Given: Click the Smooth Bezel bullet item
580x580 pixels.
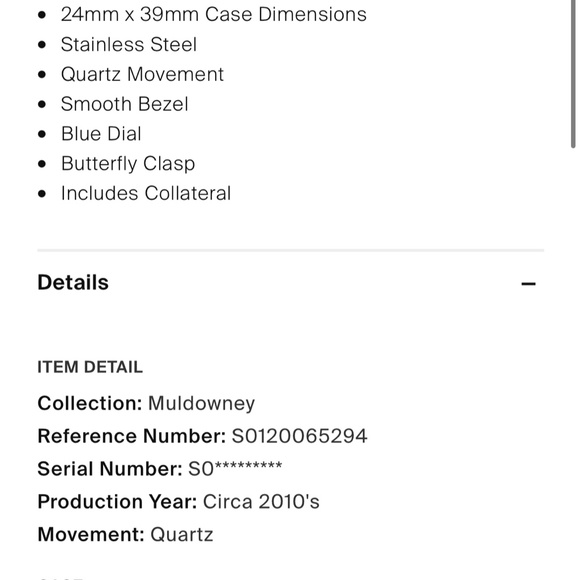Looking at the screenshot, I should 125,104.
